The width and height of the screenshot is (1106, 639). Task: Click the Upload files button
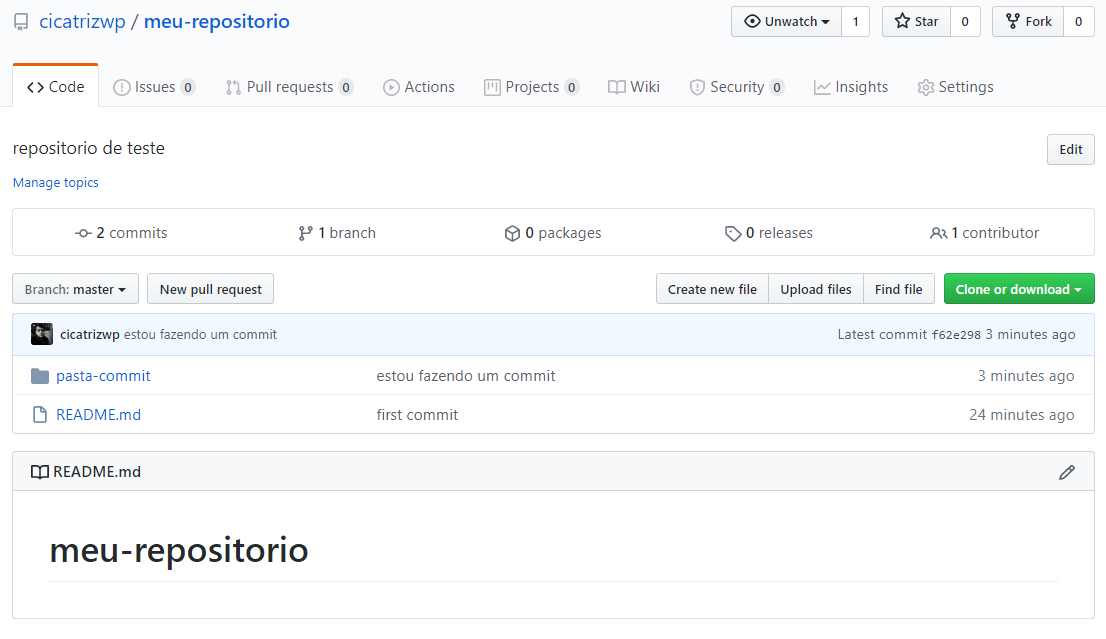(x=816, y=289)
